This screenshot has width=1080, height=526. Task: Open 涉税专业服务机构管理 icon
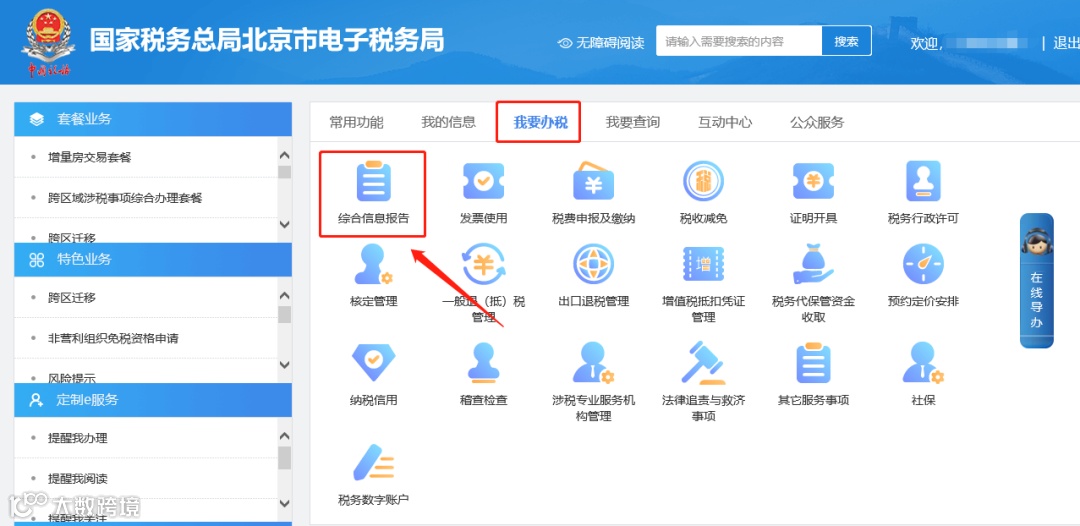tap(593, 363)
